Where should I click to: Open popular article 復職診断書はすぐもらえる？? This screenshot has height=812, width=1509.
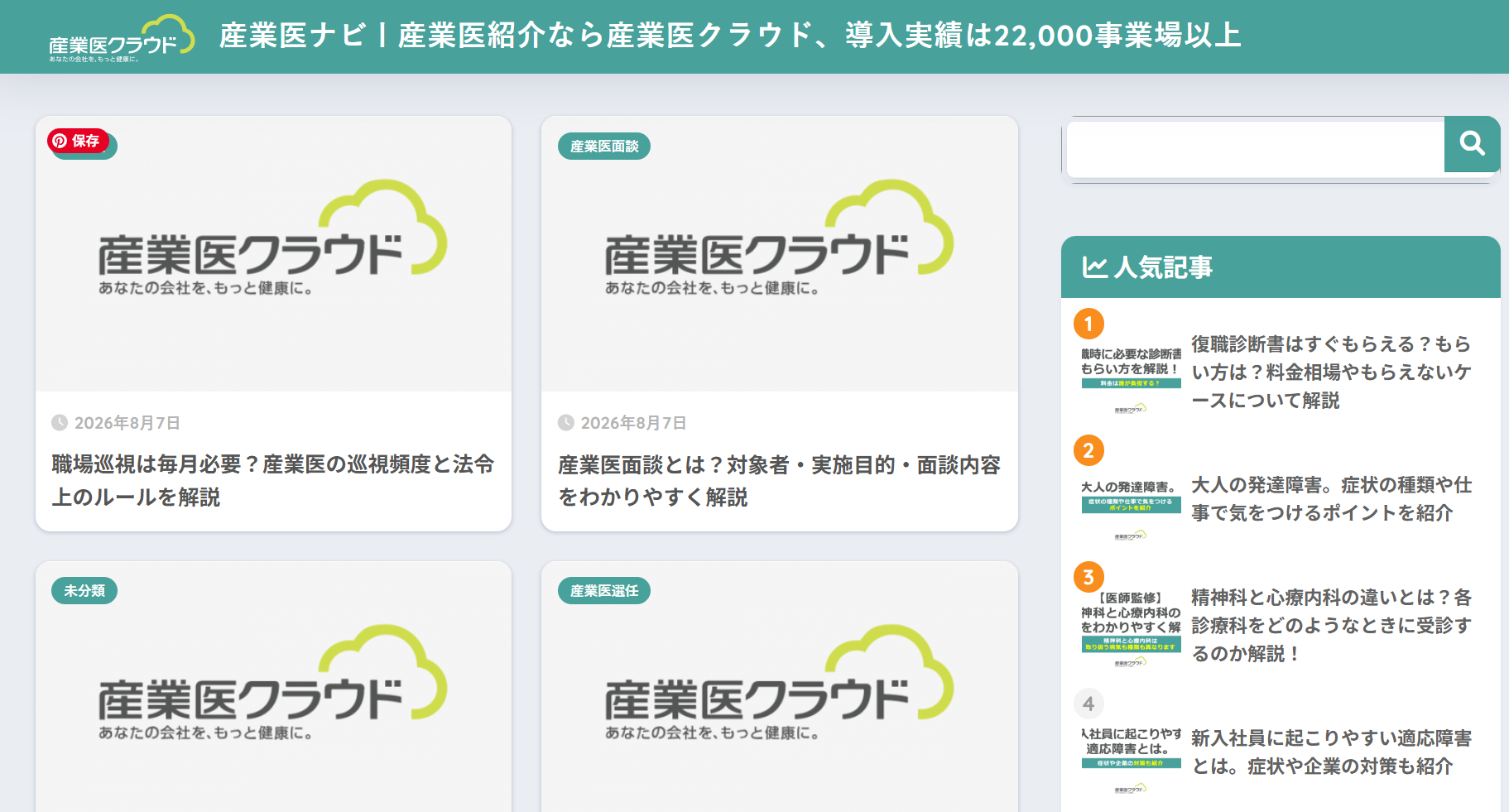coord(1331,372)
